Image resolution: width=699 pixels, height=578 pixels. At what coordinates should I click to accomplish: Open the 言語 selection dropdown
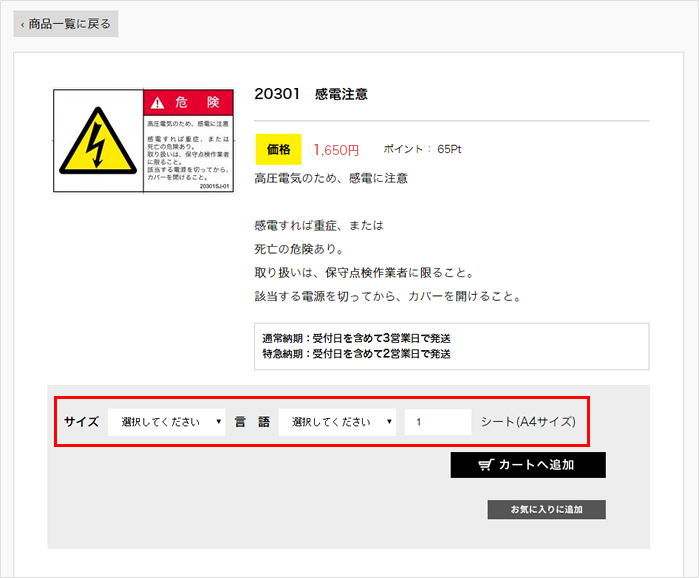pyautogui.click(x=337, y=422)
